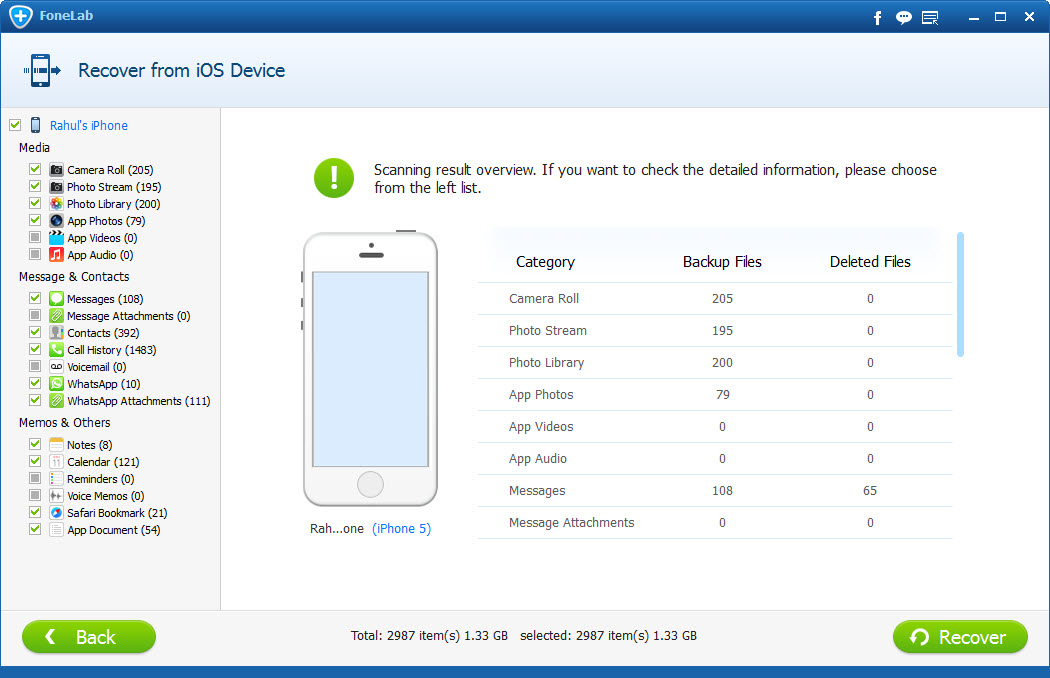
Task: Open the menu list icon in the title bar
Action: click(x=930, y=17)
